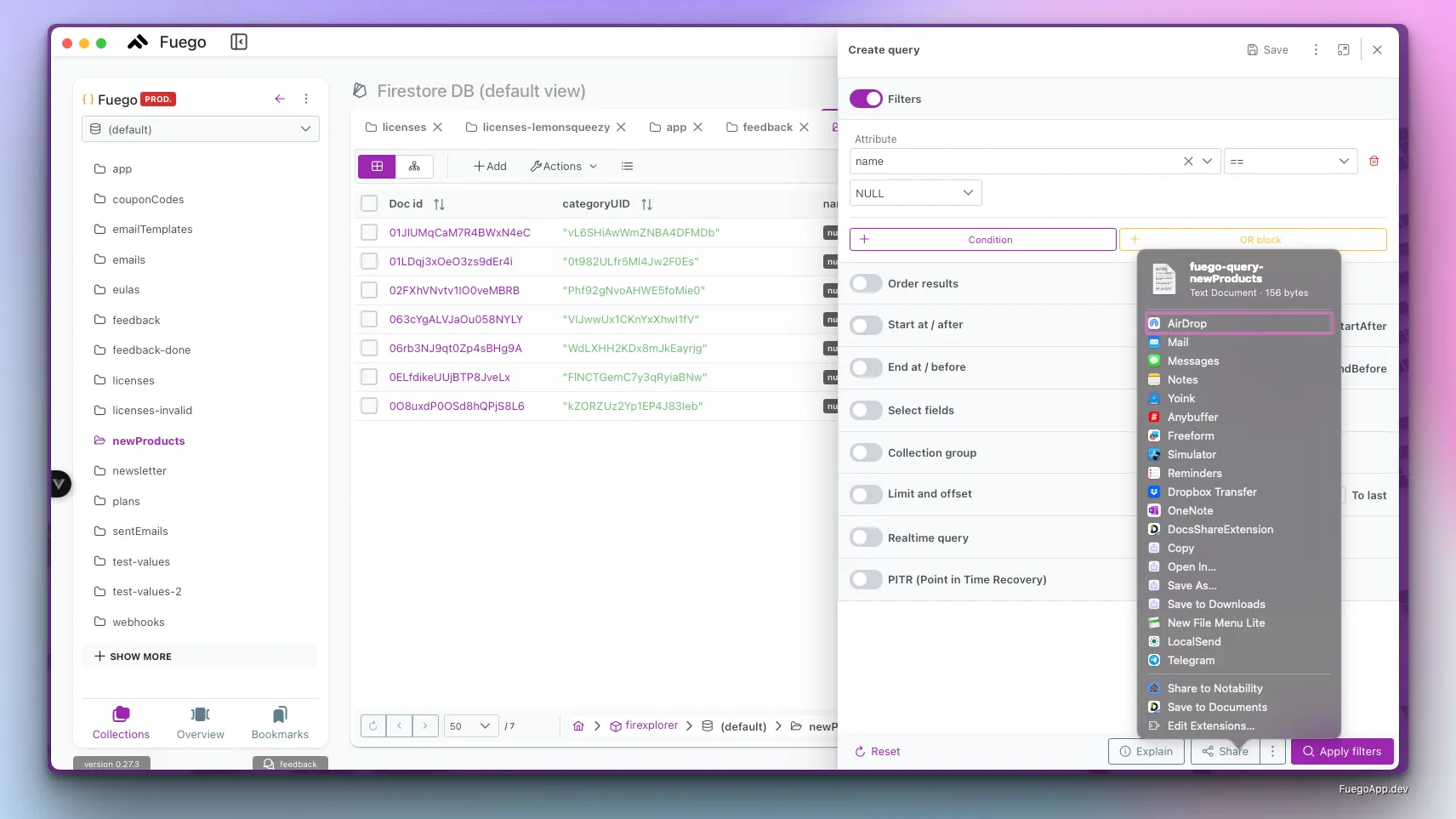The image size is (1456, 819).
Task: Click the Apply filters button
Action: (1341, 751)
